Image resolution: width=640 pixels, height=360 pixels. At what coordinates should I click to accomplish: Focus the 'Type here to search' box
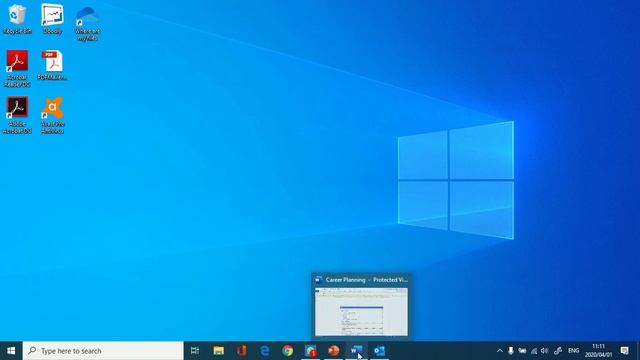(103, 351)
